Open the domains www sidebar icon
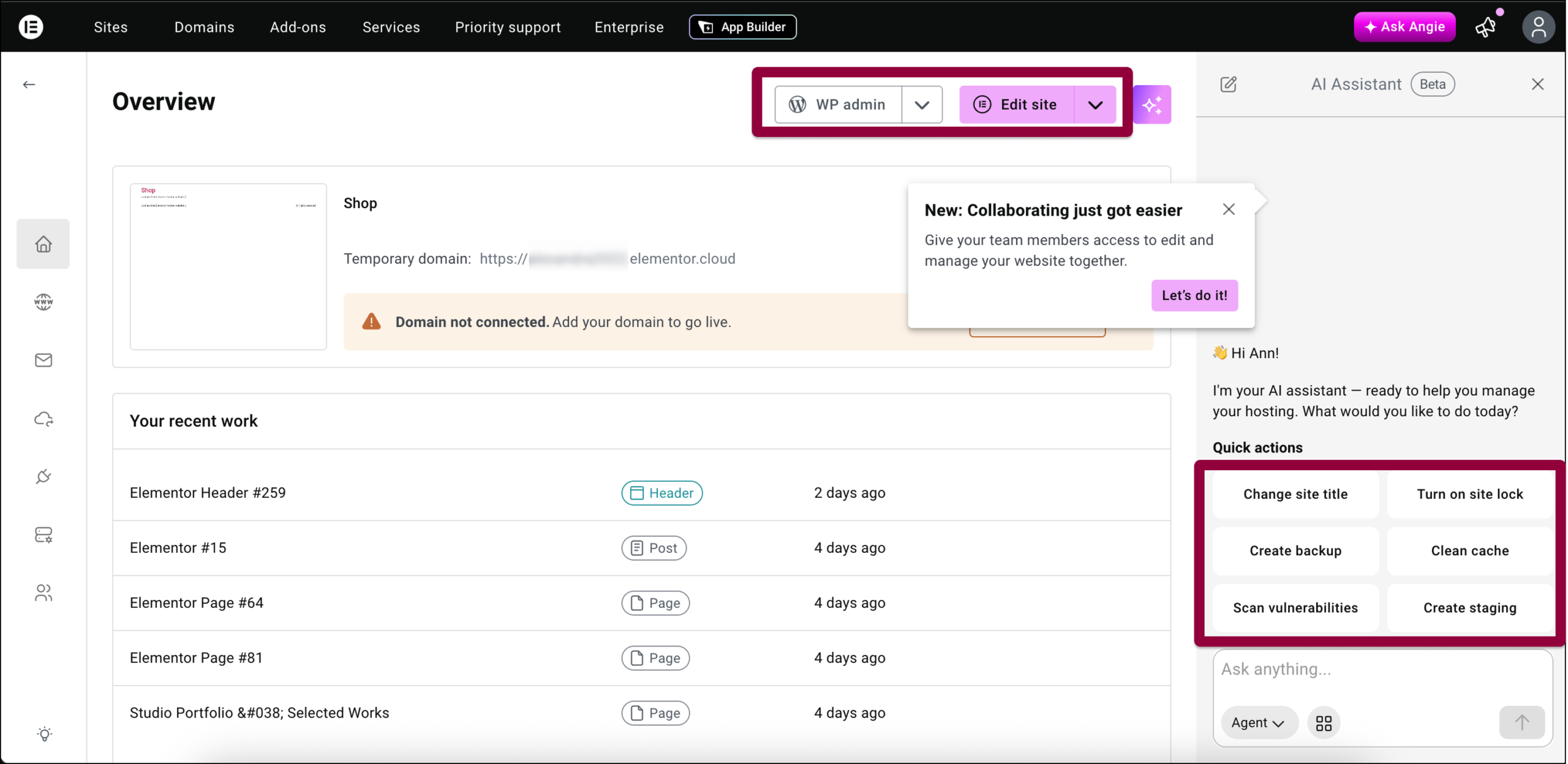The image size is (1568, 764). pyautogui.click(x=43, y=302)
